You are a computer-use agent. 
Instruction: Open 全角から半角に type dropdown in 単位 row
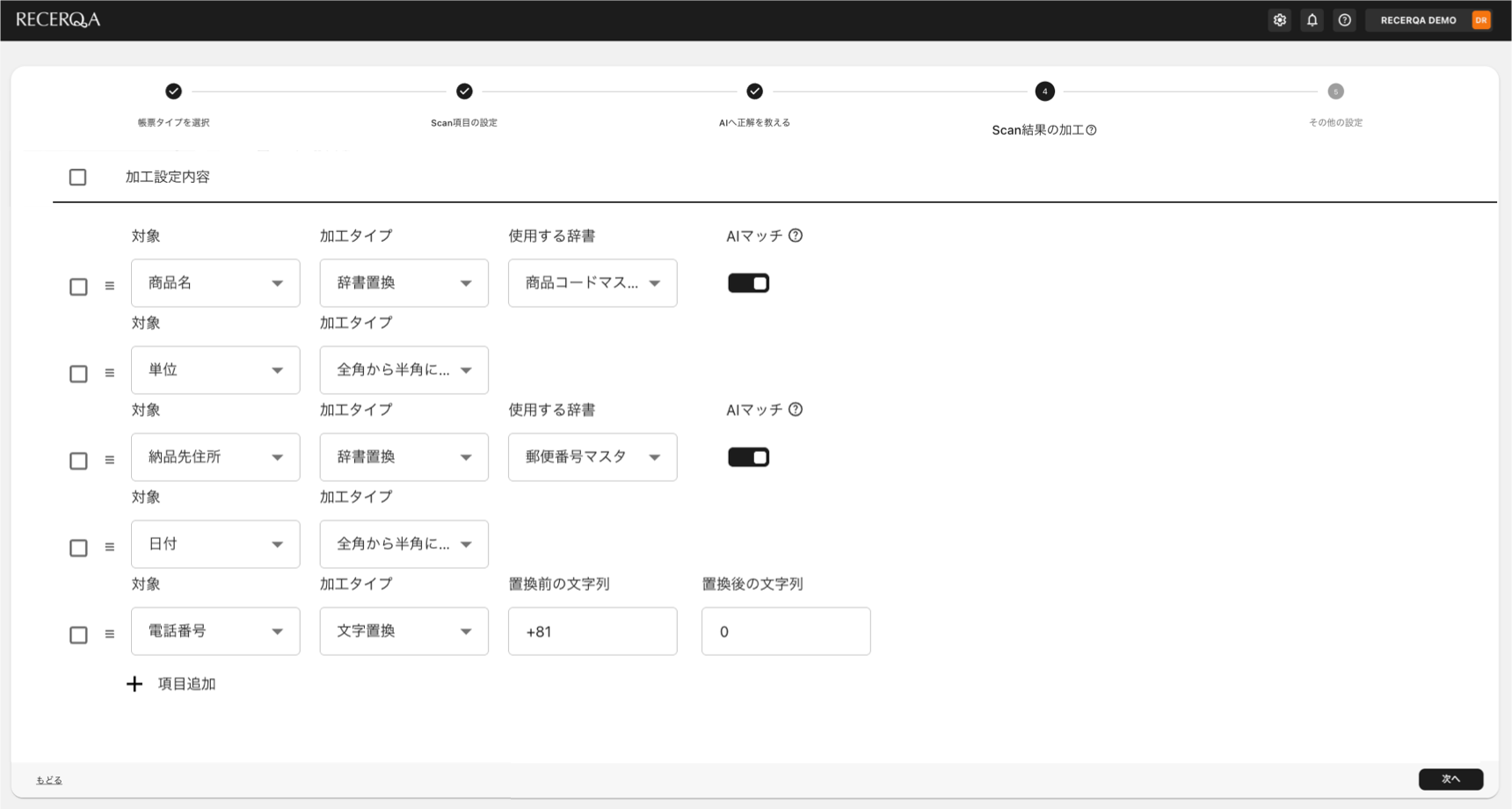[x=404, y=370]
